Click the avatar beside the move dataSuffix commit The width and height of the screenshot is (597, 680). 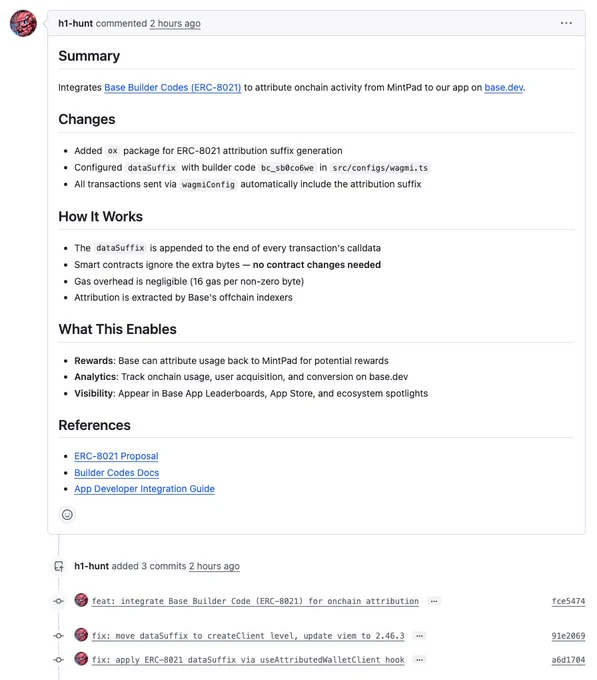tap(81, 635)
